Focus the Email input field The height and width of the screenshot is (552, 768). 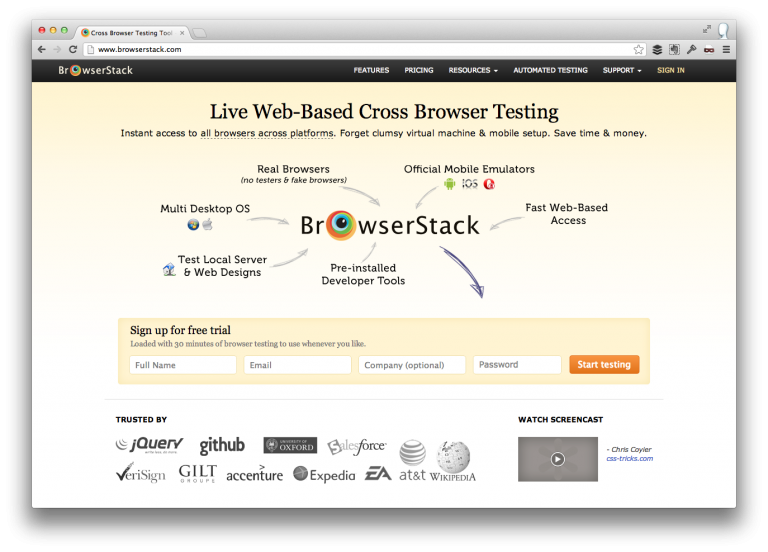click(297, 365)
